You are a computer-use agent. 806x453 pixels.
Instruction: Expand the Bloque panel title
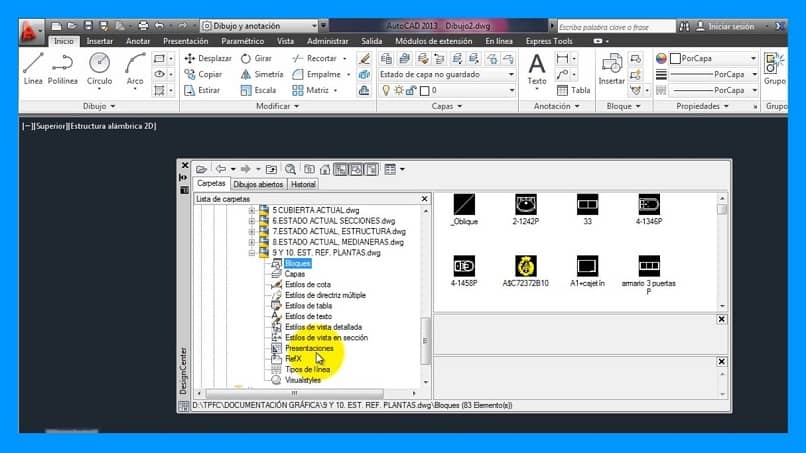point(624,106)
